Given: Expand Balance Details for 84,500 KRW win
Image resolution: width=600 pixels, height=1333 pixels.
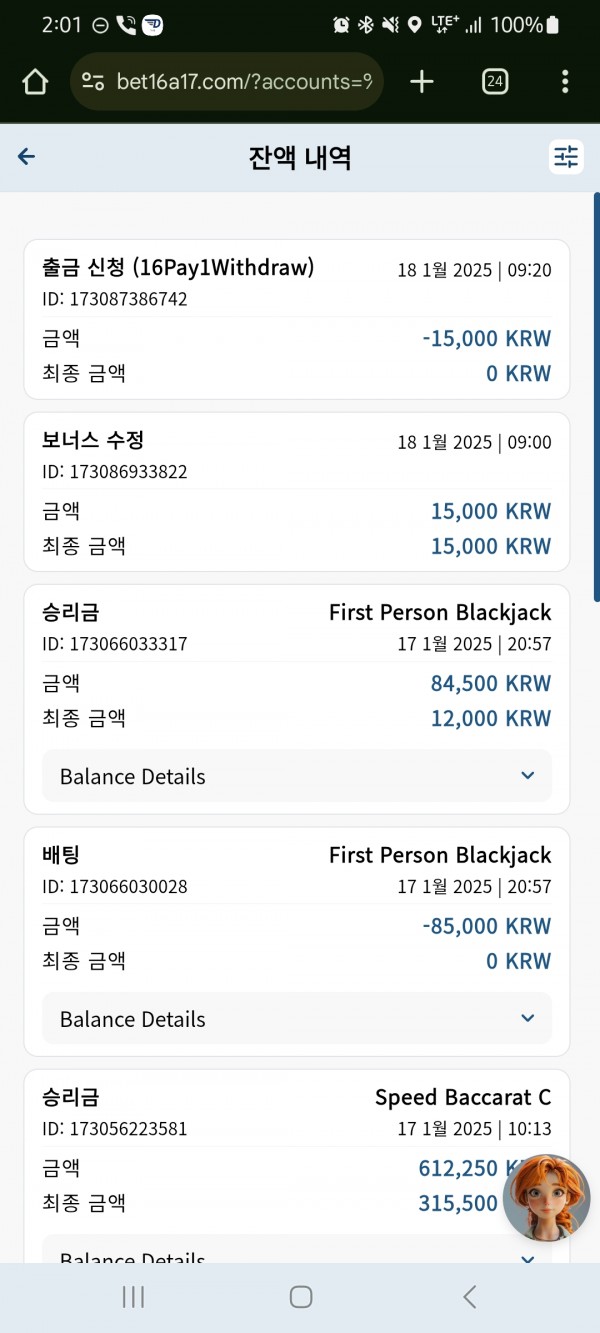Looking at the screenshot, I should click(297, 776).
